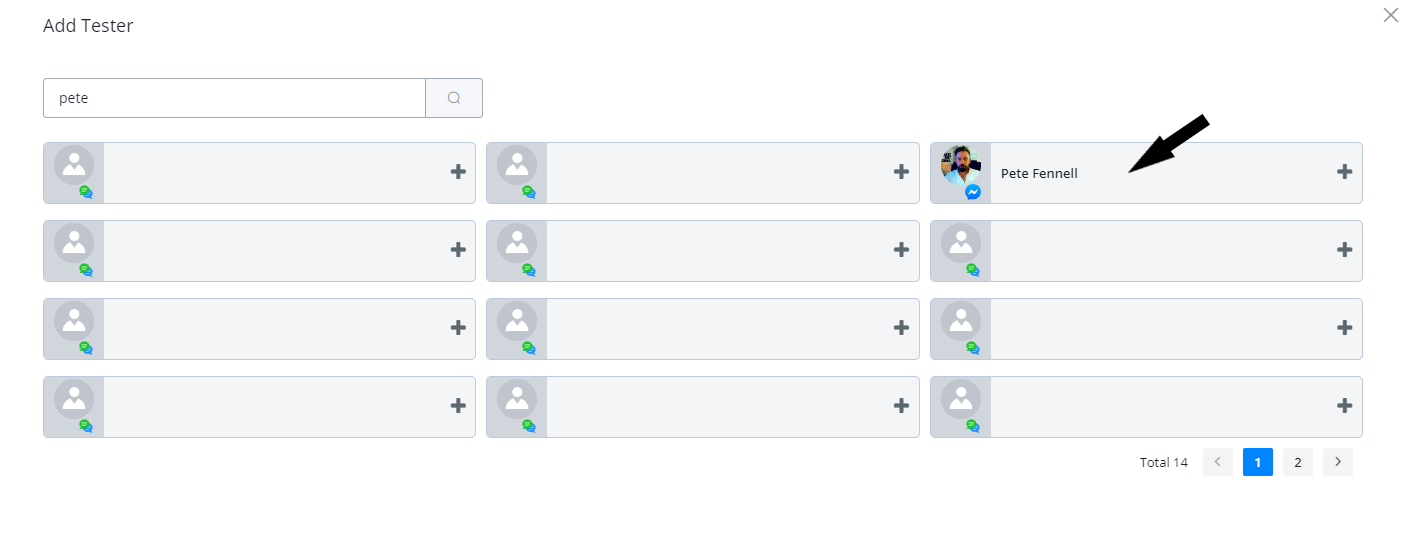Click plus icon on first row middle card
This screenshot has height=534, width=1412.
(x=901, y=172)
